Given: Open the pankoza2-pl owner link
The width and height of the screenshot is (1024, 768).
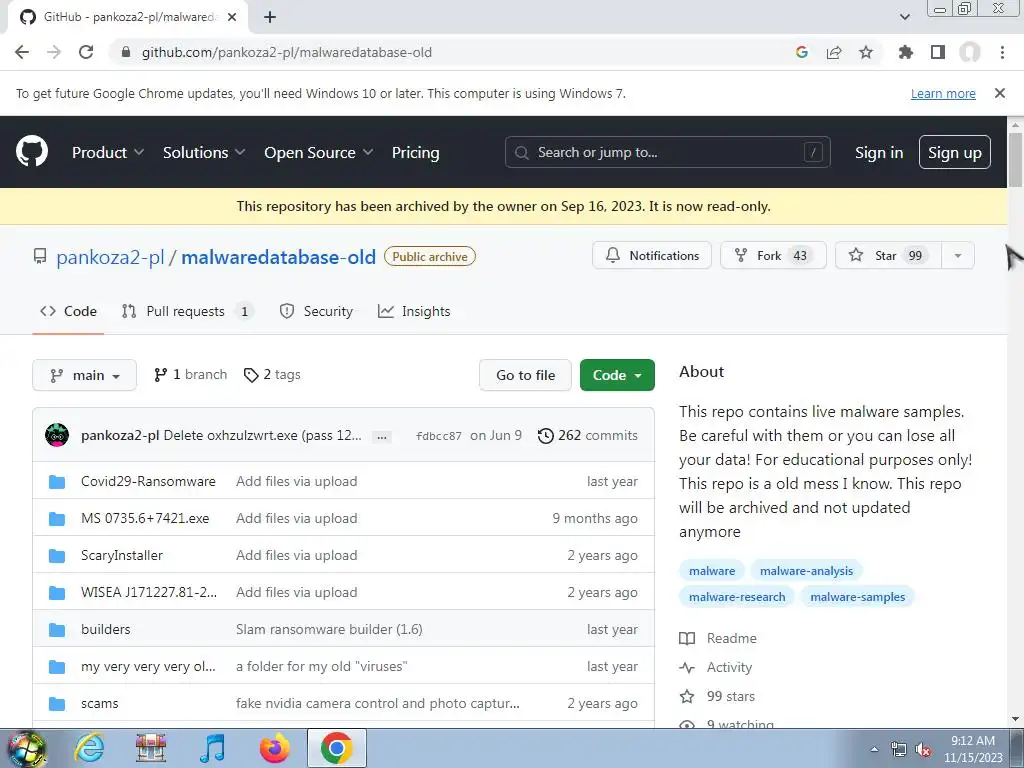Looking at the screenshot, I should point(110,257).
